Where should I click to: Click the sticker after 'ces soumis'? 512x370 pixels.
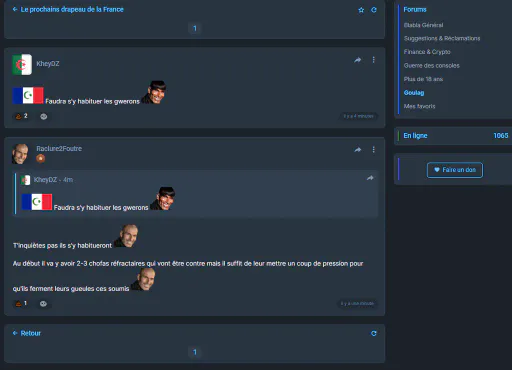144,279
